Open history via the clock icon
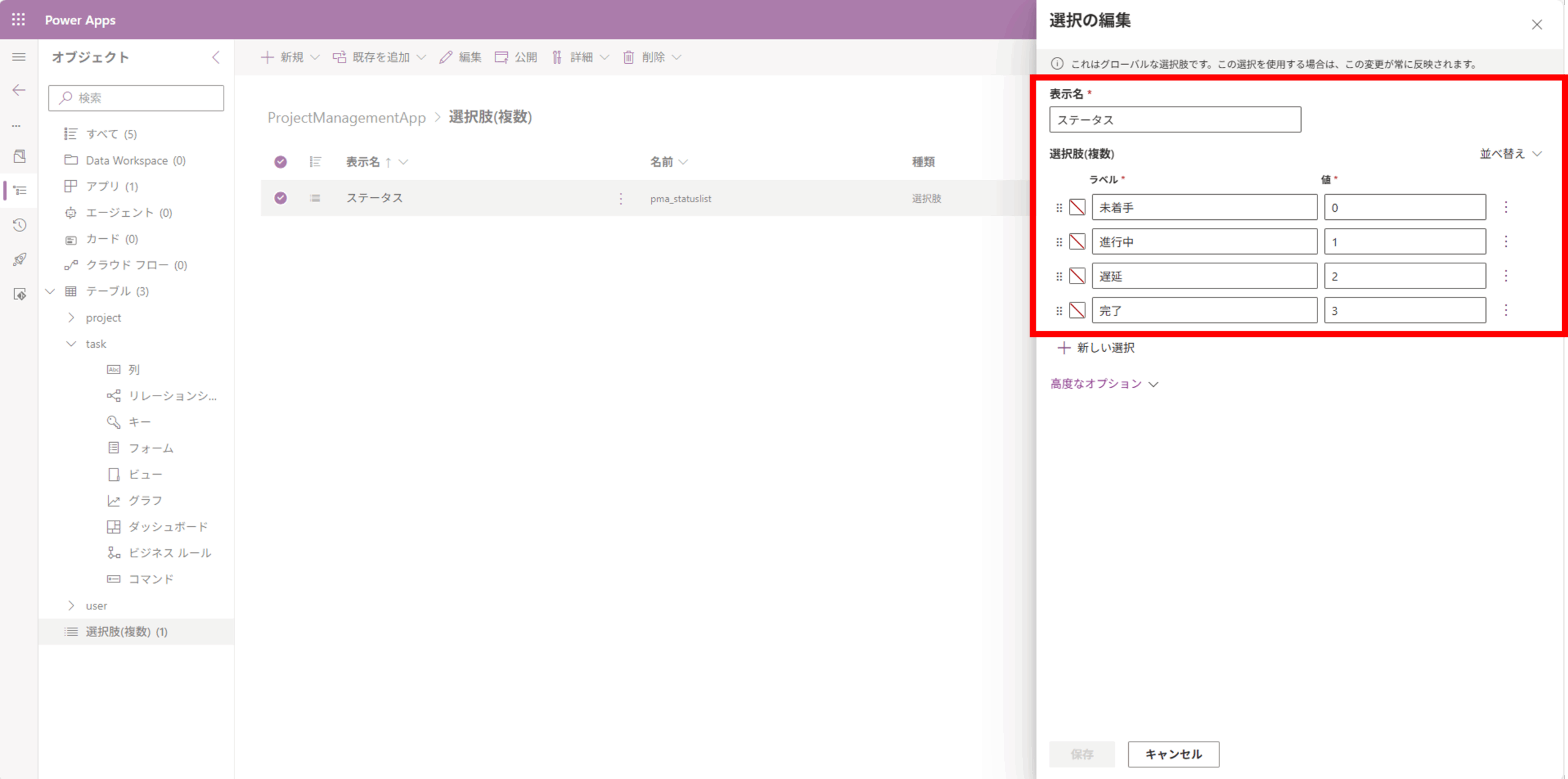The image size is (1568, 779). click(x=18, y=225)
